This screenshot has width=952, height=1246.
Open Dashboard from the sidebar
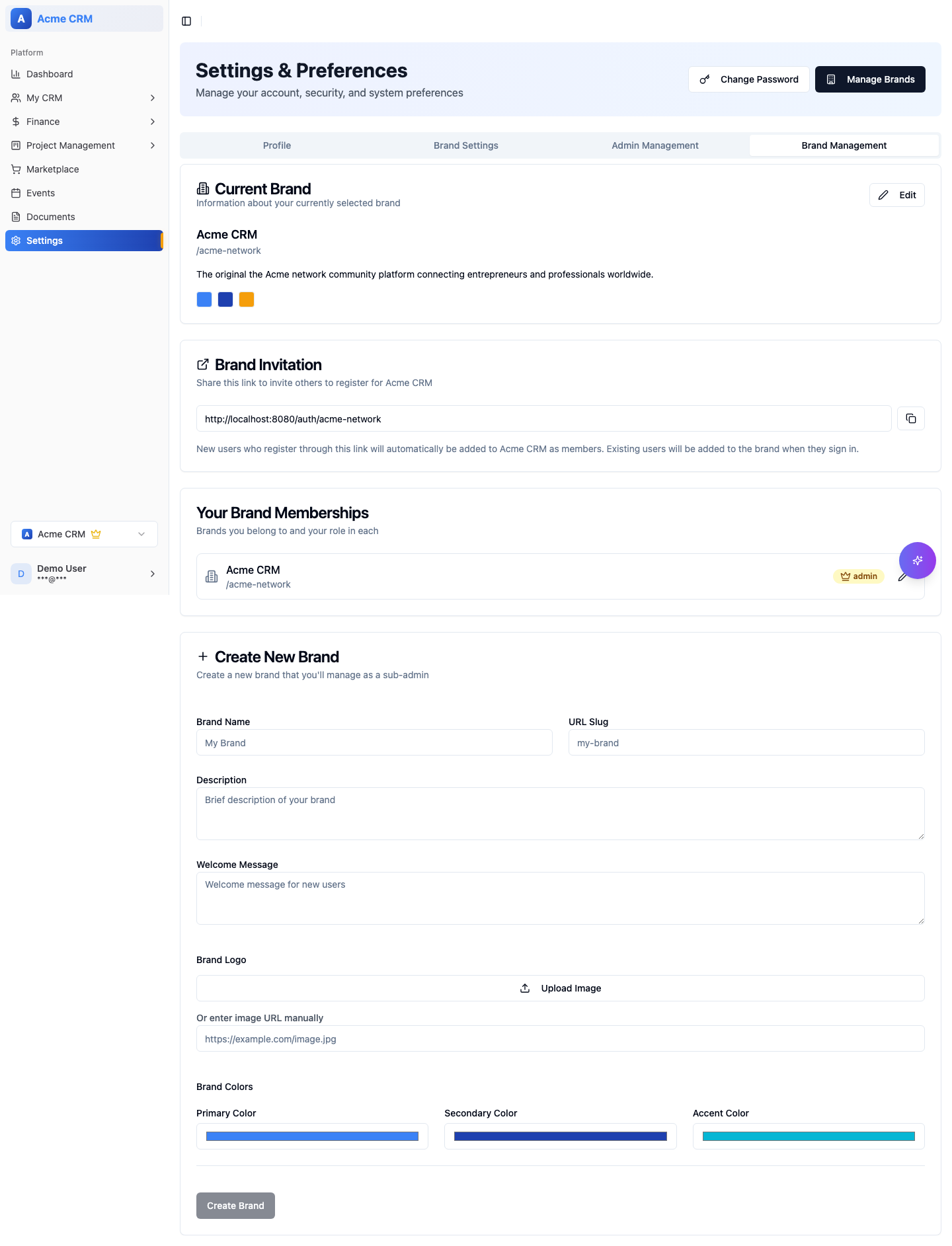click(x=84, y=74)
